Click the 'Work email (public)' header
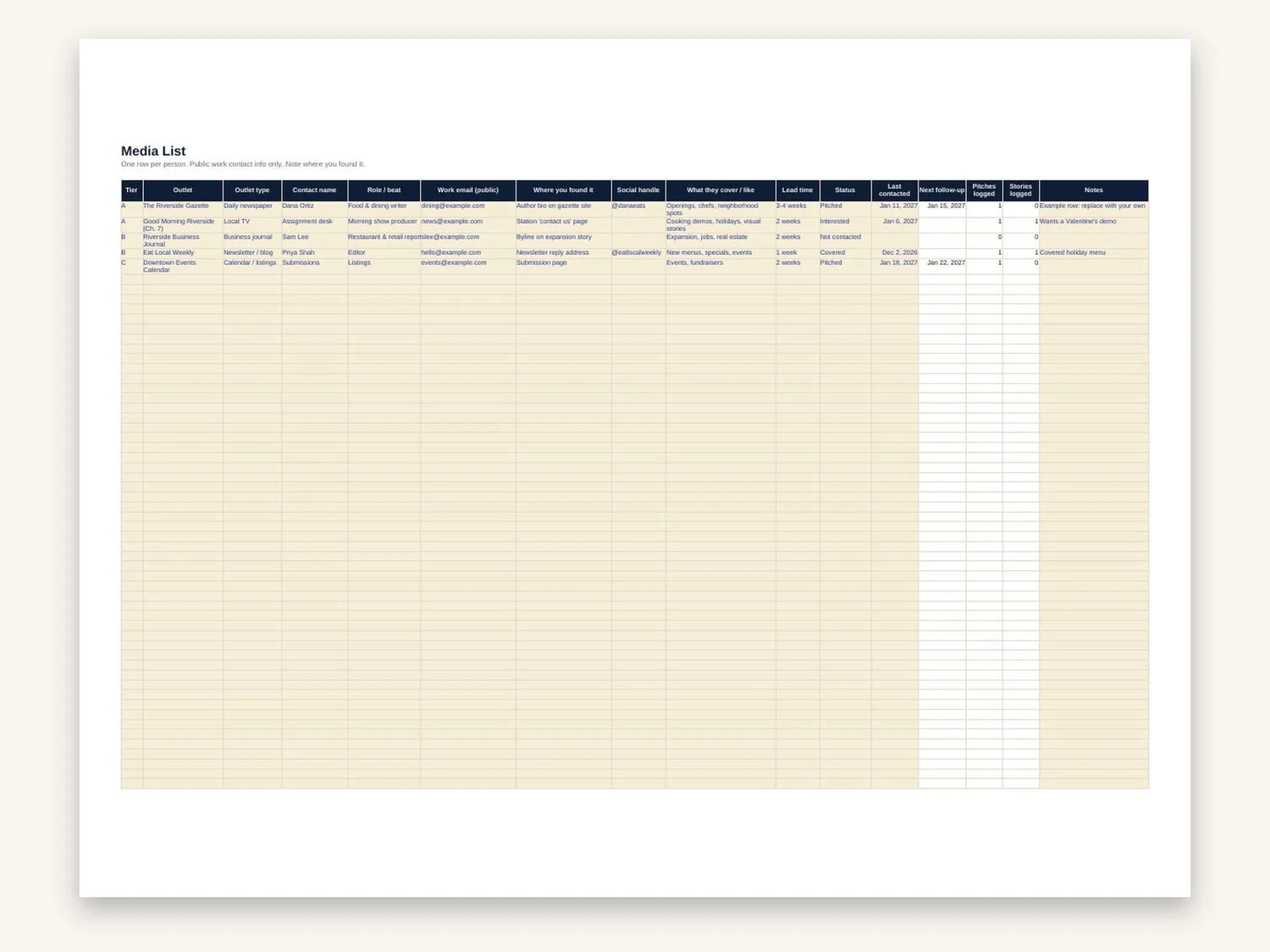 tap(468, 190)
